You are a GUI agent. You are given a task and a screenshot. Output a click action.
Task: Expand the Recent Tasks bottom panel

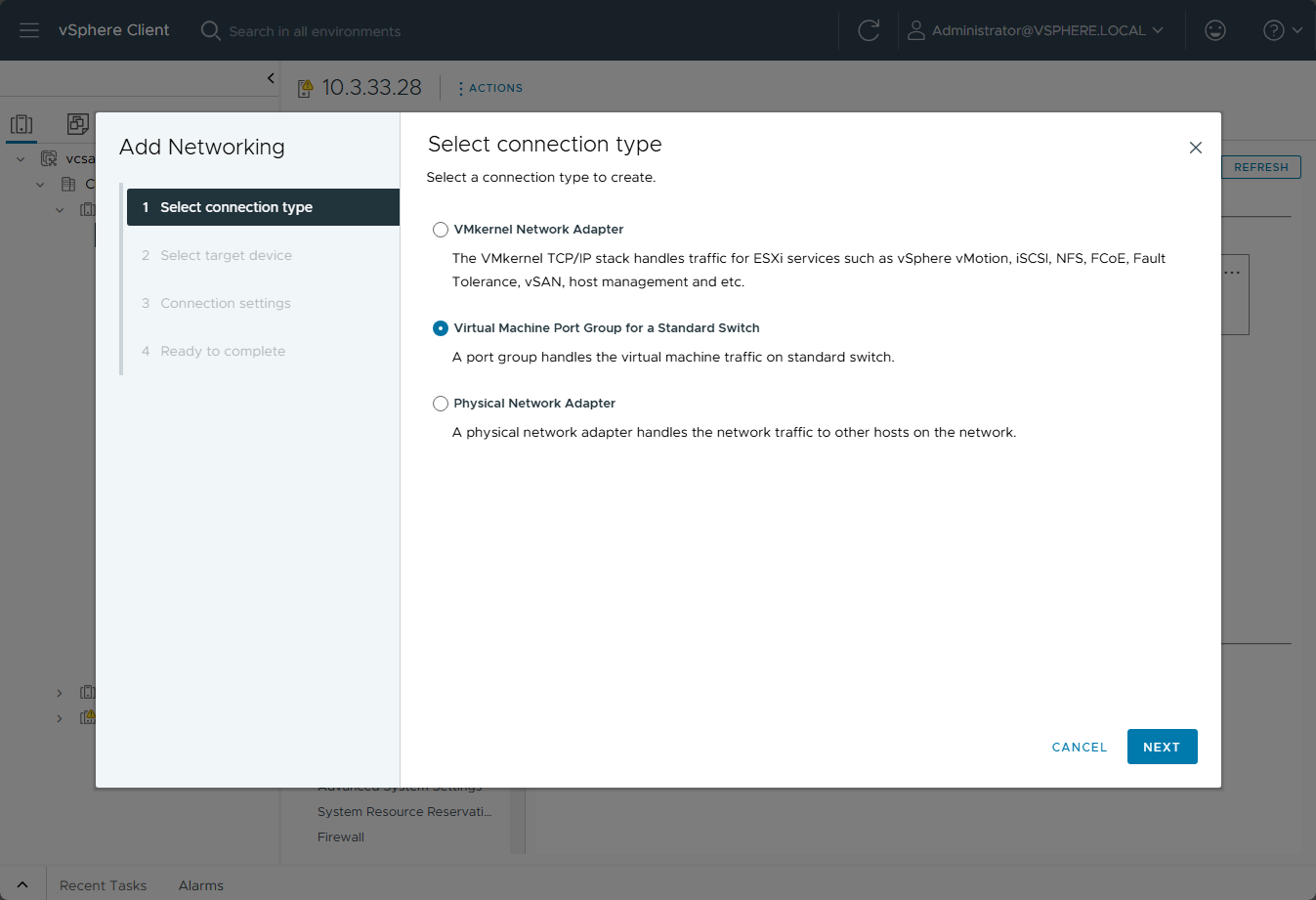22,885
